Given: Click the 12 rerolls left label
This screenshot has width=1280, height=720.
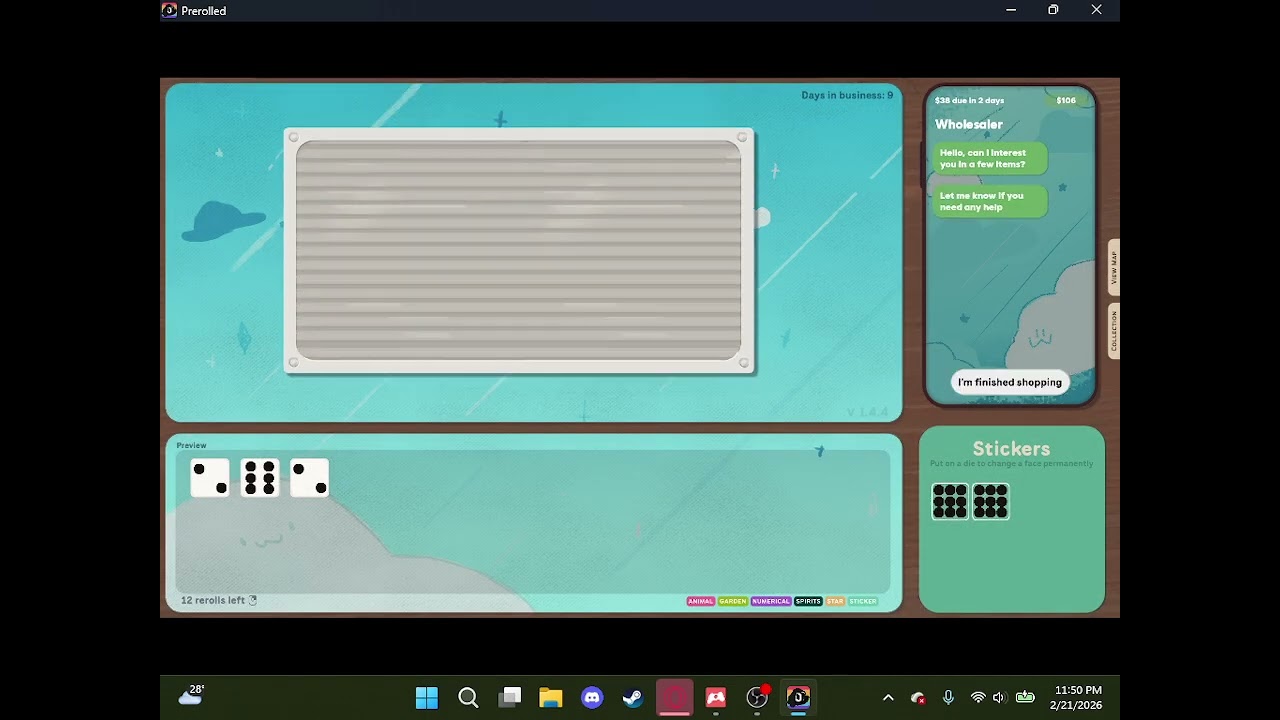Looking at the screenshot, I should (213, 600).
